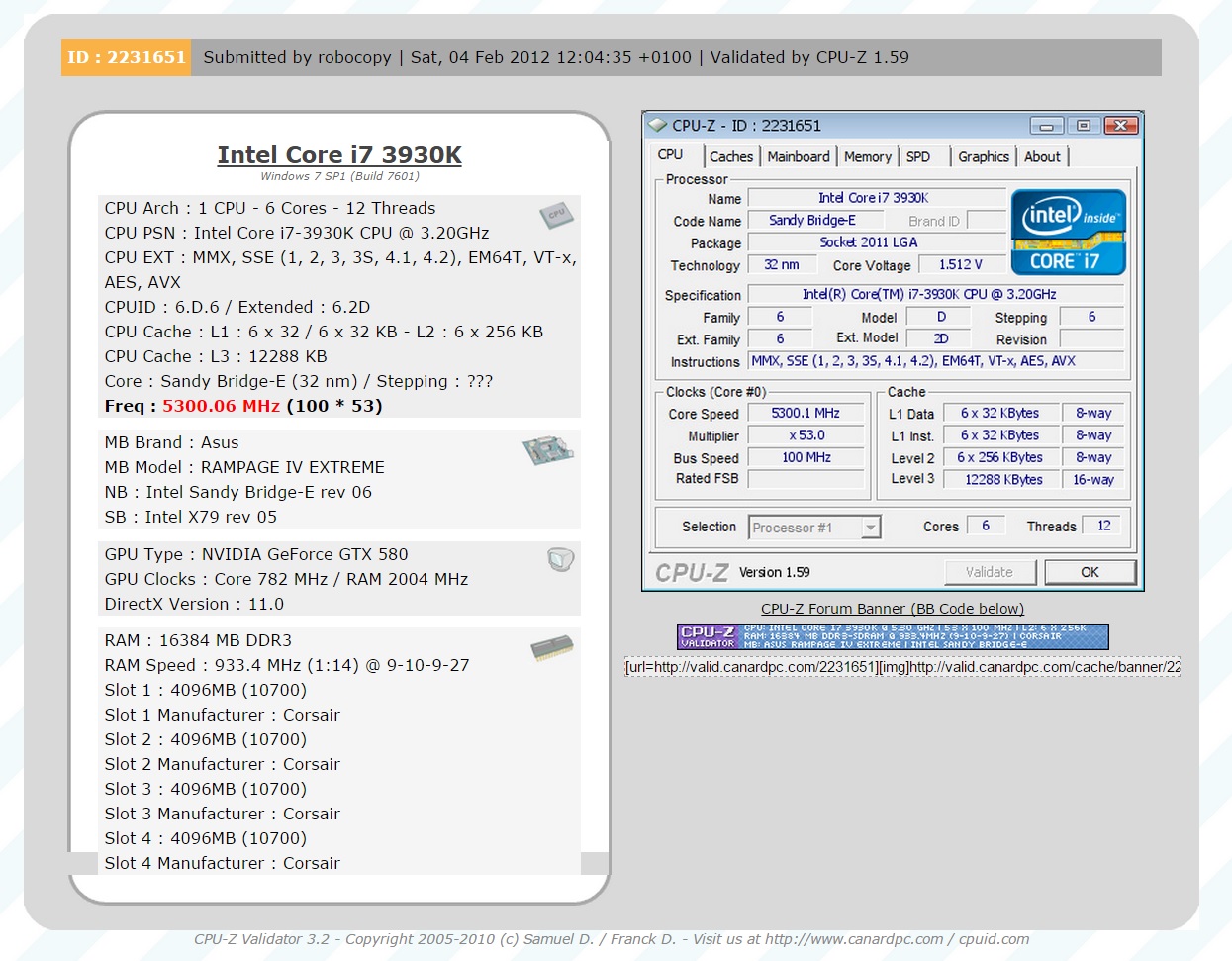Open the Mainboard tab
This screenshot has height=961, width=1232.
point(799,156)
